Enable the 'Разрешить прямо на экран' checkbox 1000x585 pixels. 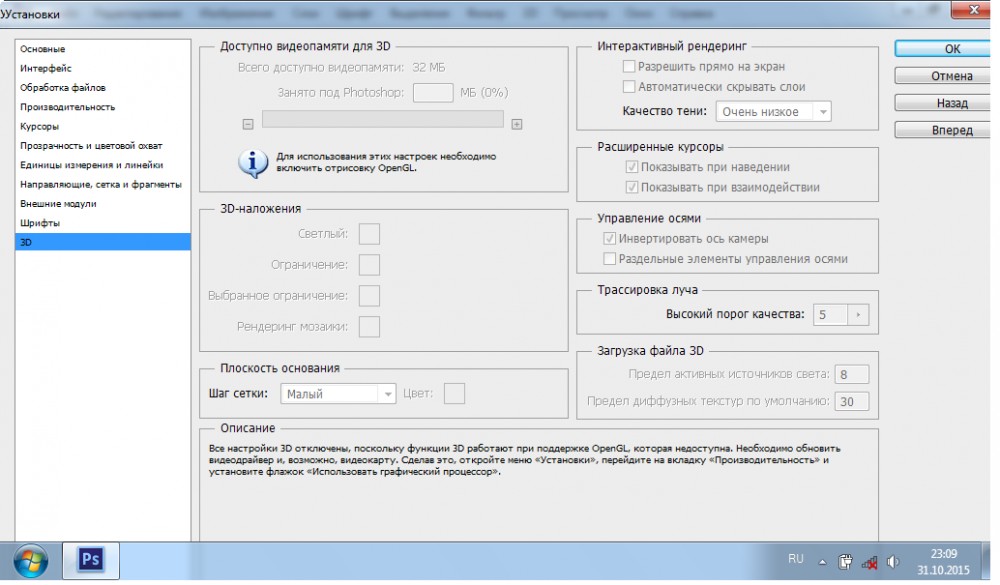(x=629, y=67)
